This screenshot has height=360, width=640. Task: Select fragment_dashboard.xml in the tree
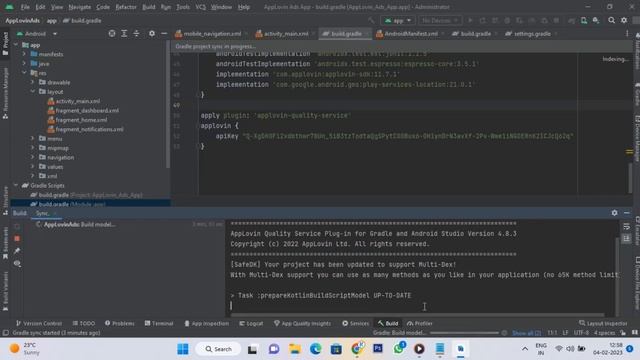coord(87,110)
